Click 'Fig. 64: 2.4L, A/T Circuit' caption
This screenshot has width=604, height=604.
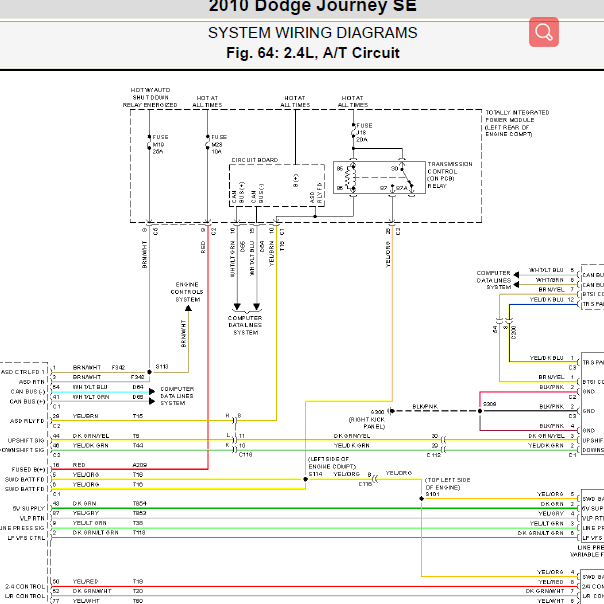[x=312, y=53]
